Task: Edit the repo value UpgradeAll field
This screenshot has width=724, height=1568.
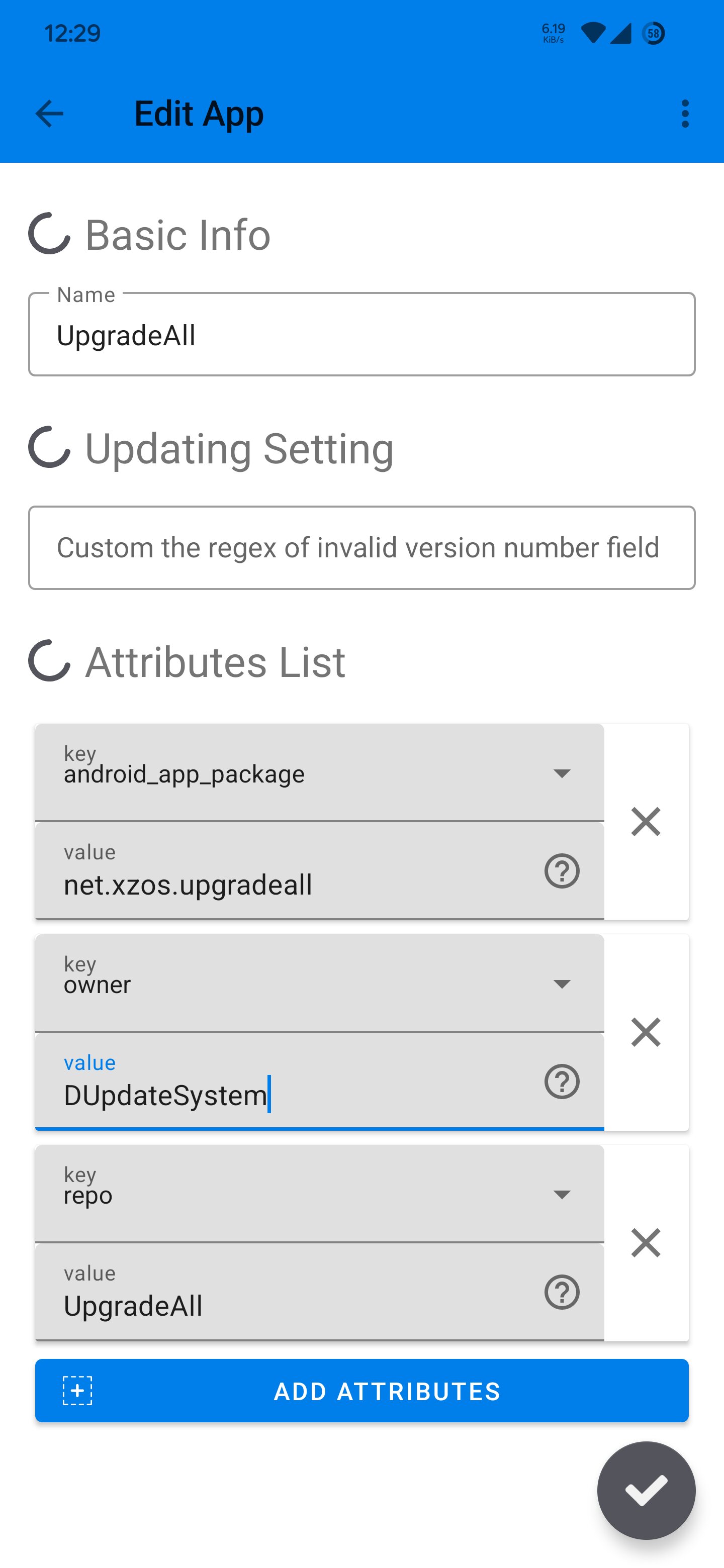Action: pos(286,1305)
